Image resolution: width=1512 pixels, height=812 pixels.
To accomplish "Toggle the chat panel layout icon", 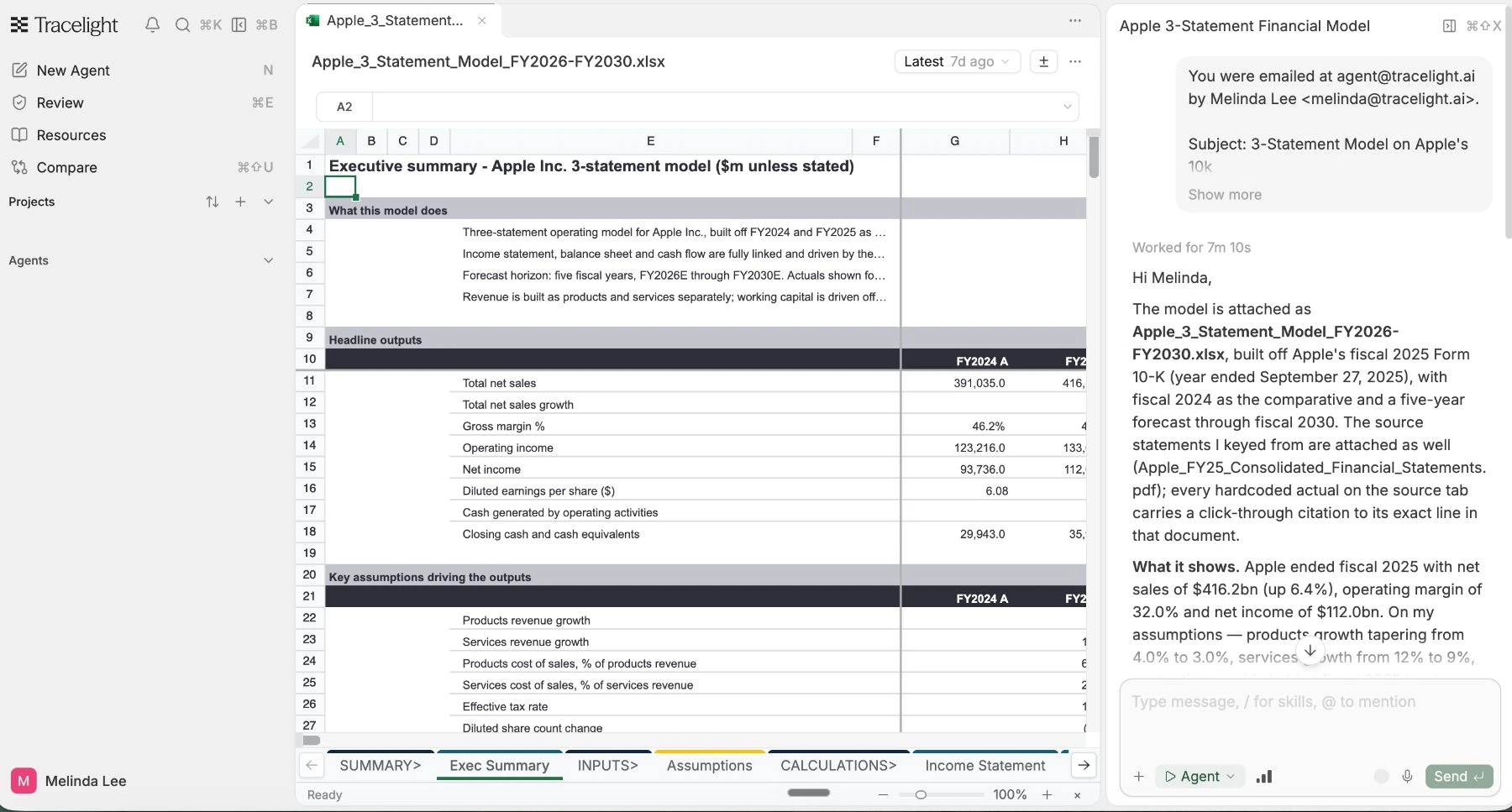I will pos(1449,26).
